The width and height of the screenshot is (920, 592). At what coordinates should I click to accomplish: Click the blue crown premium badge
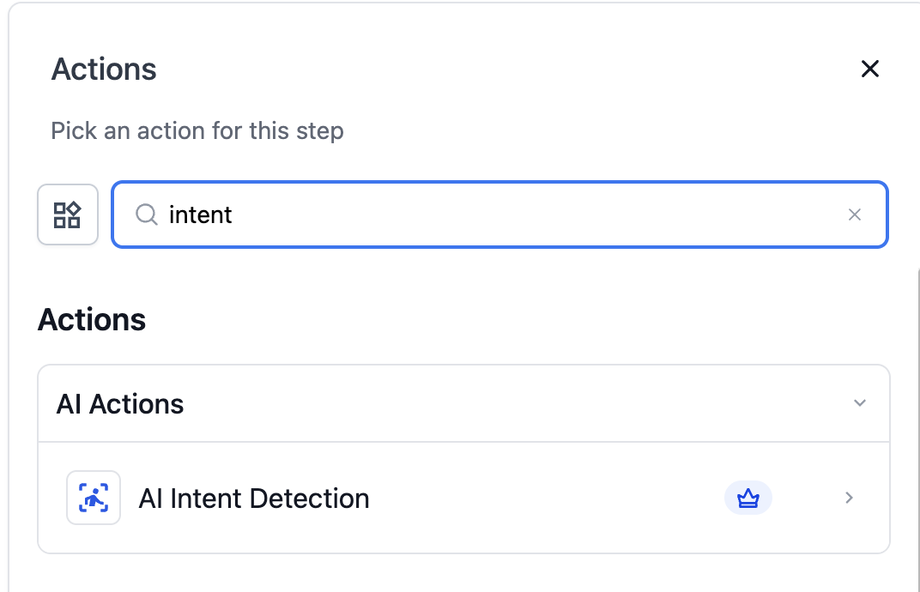(x=748, y=498)
